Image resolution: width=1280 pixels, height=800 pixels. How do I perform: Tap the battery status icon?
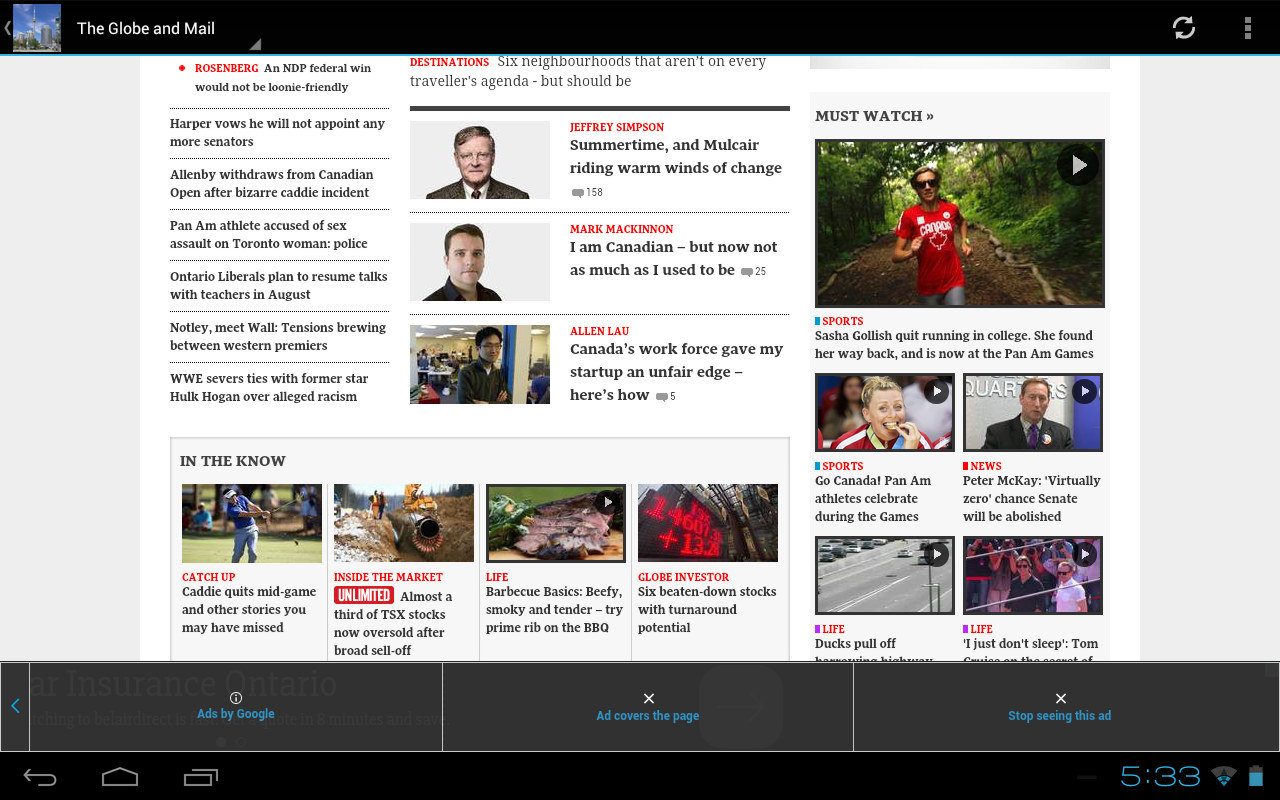1256,776
